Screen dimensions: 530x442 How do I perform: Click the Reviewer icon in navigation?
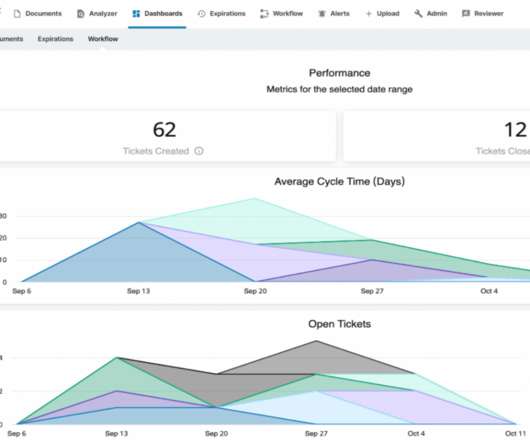pos(466,14)
